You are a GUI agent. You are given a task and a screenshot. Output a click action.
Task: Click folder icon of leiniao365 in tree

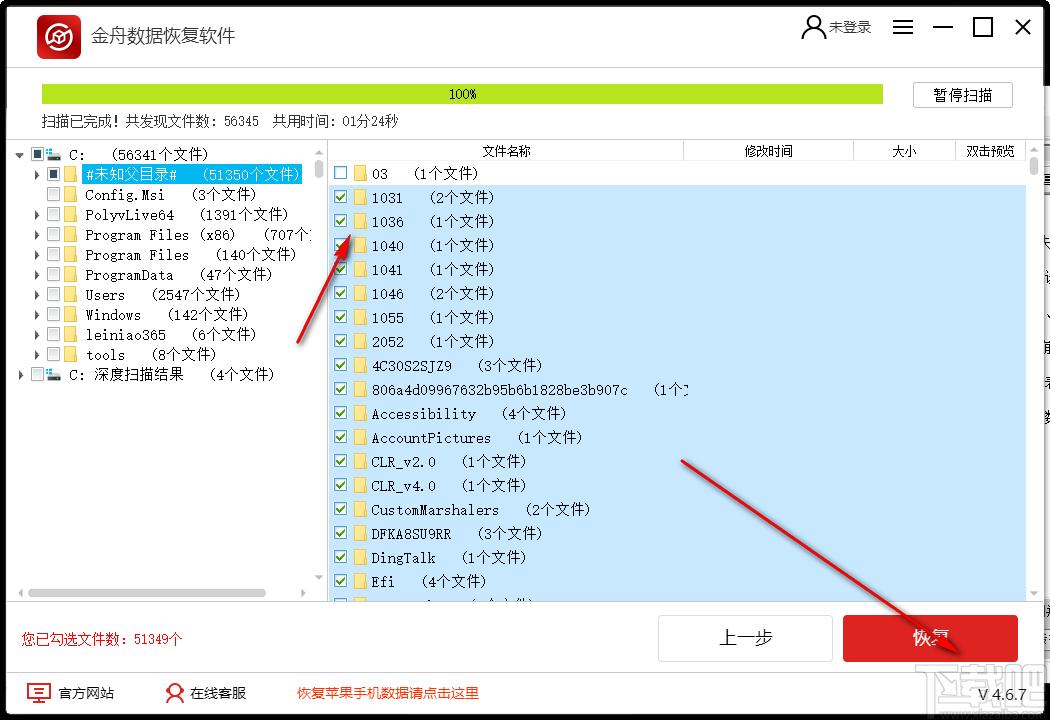(71, 334)
